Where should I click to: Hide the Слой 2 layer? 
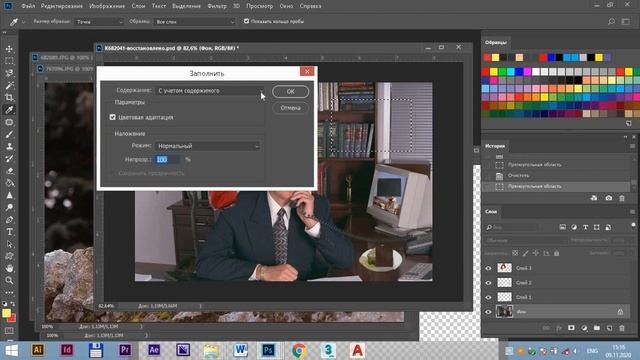pos(489,283)
